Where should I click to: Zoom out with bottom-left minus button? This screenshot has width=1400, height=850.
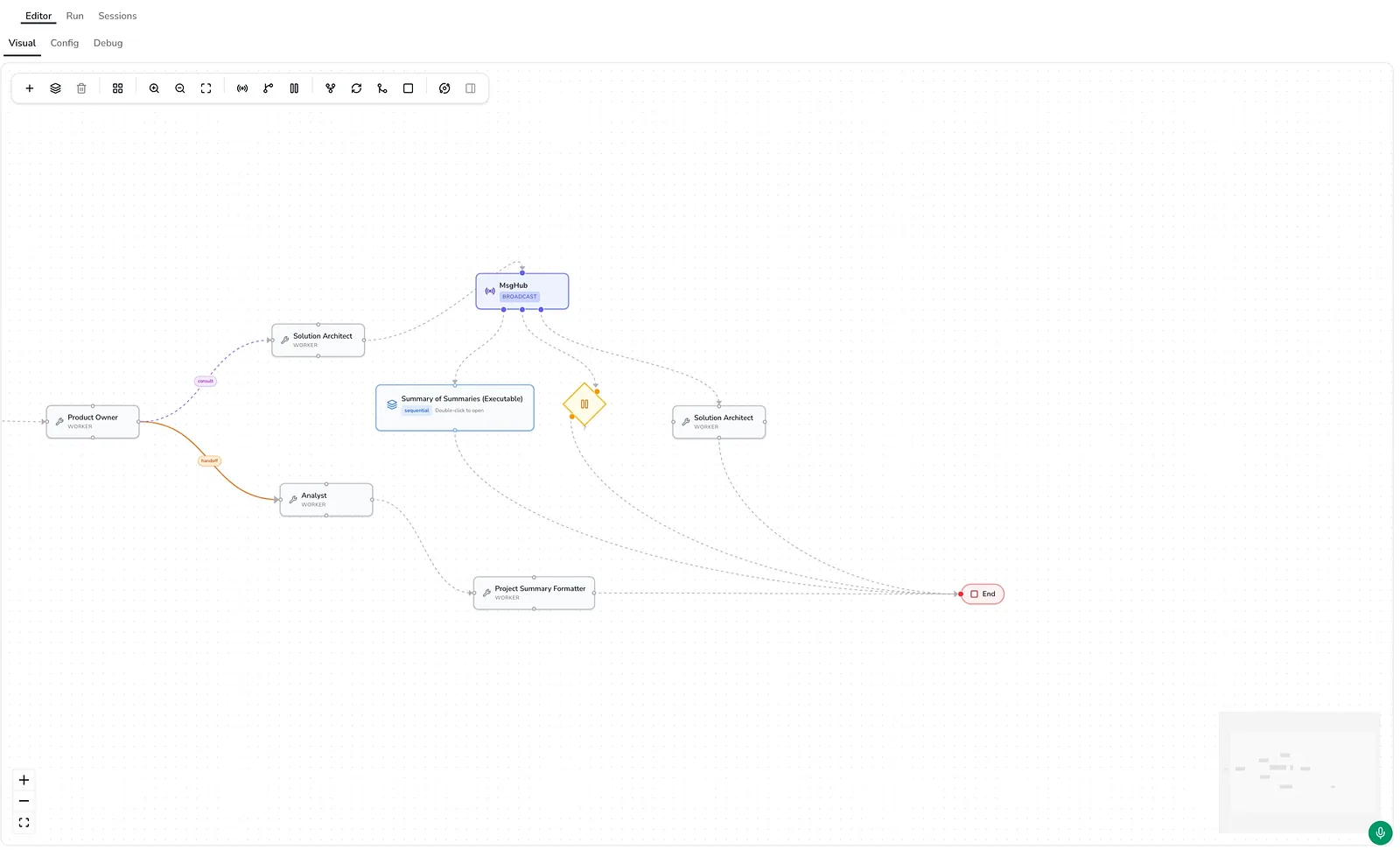pyautogui.click(x=24, y=801)
